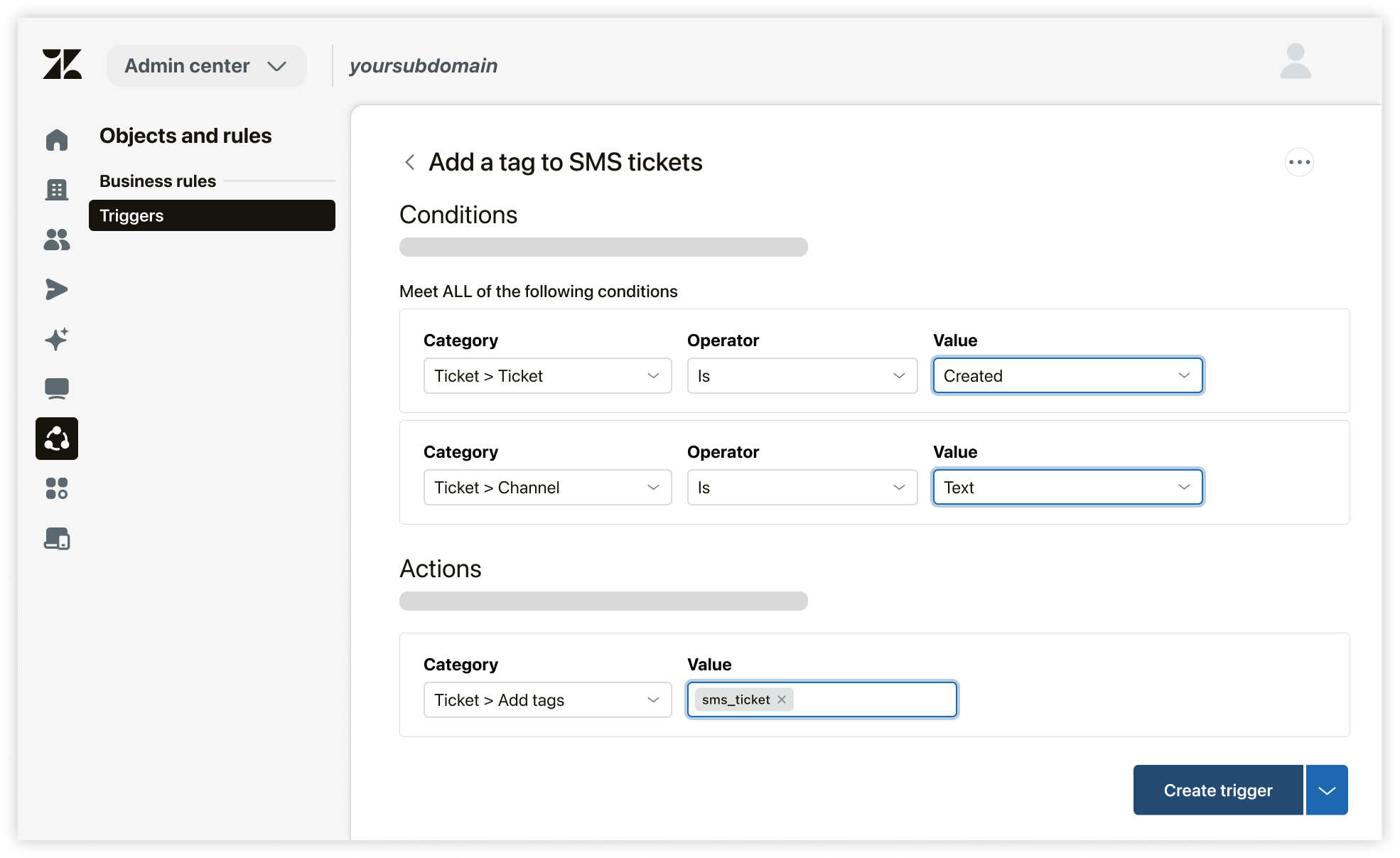Open the Apps and integrations icon

57,488
